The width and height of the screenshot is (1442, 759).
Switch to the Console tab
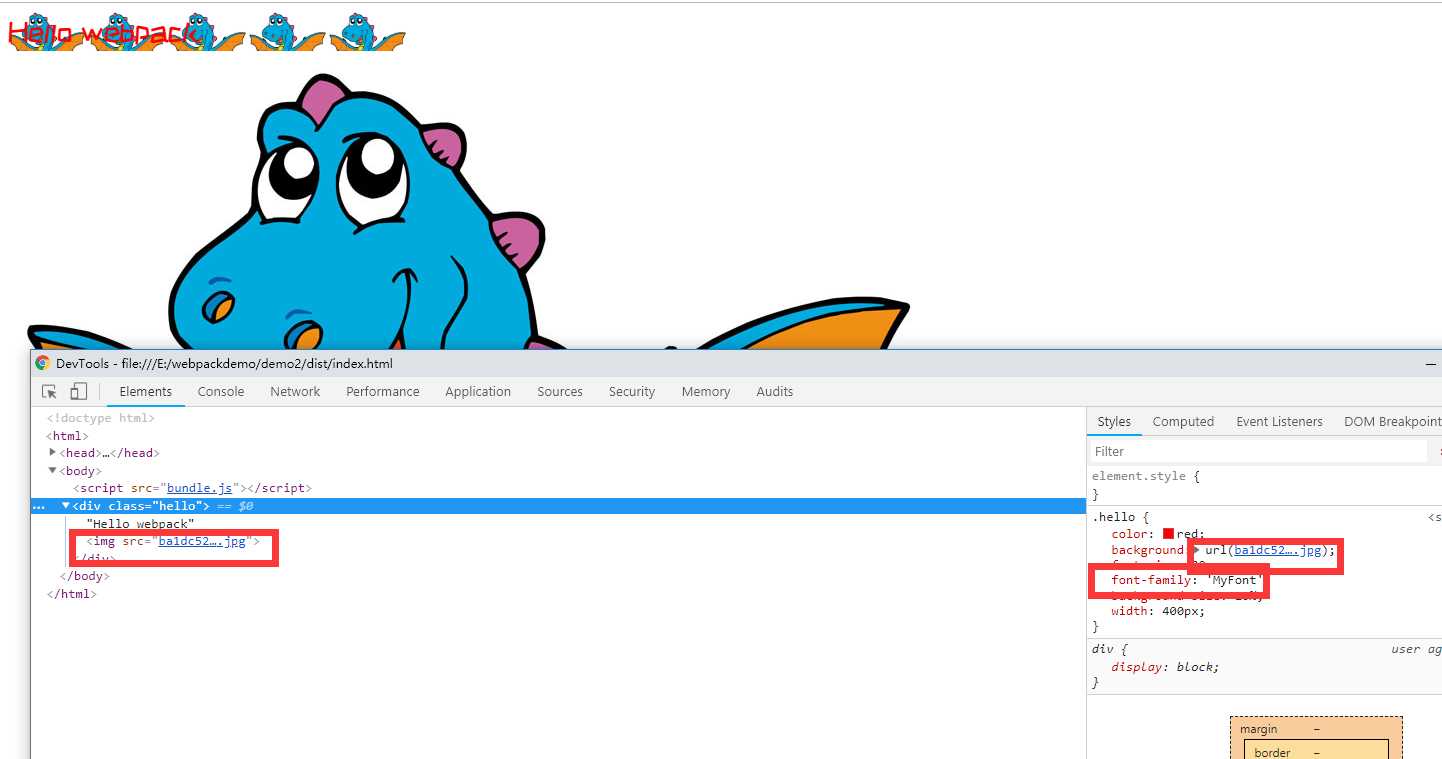(221, 391)
